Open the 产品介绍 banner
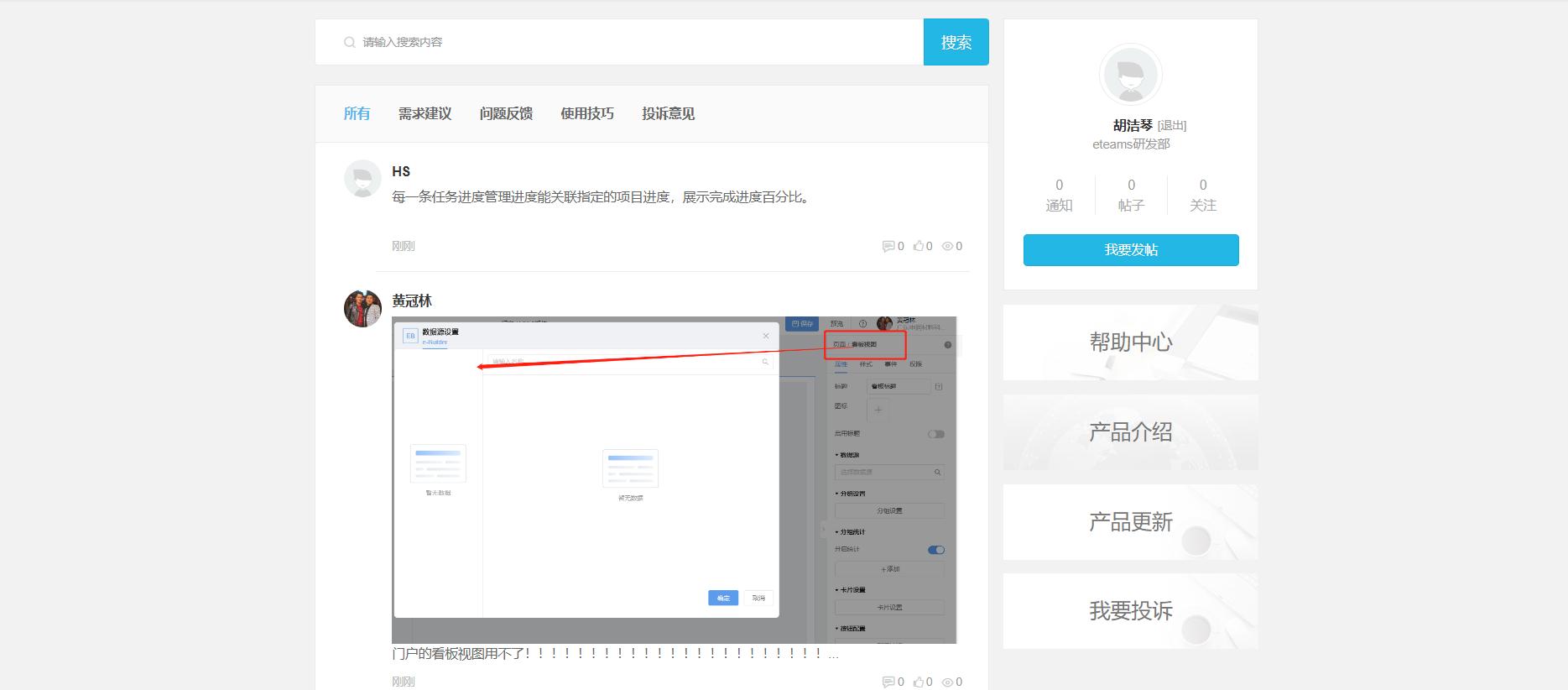The height and width of the screenshot is (690, 1568). pyautogui.click(x=1131, y=432)
